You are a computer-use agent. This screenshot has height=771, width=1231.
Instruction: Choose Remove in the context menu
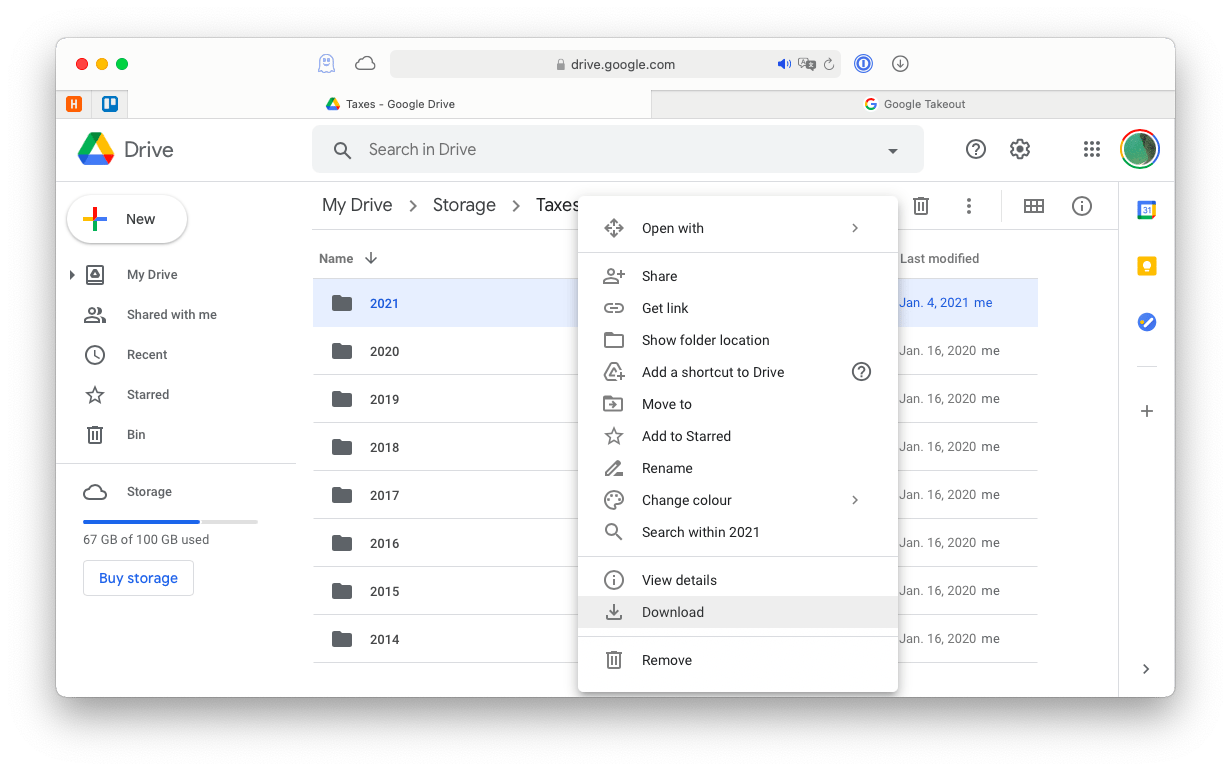coord(738,660)
